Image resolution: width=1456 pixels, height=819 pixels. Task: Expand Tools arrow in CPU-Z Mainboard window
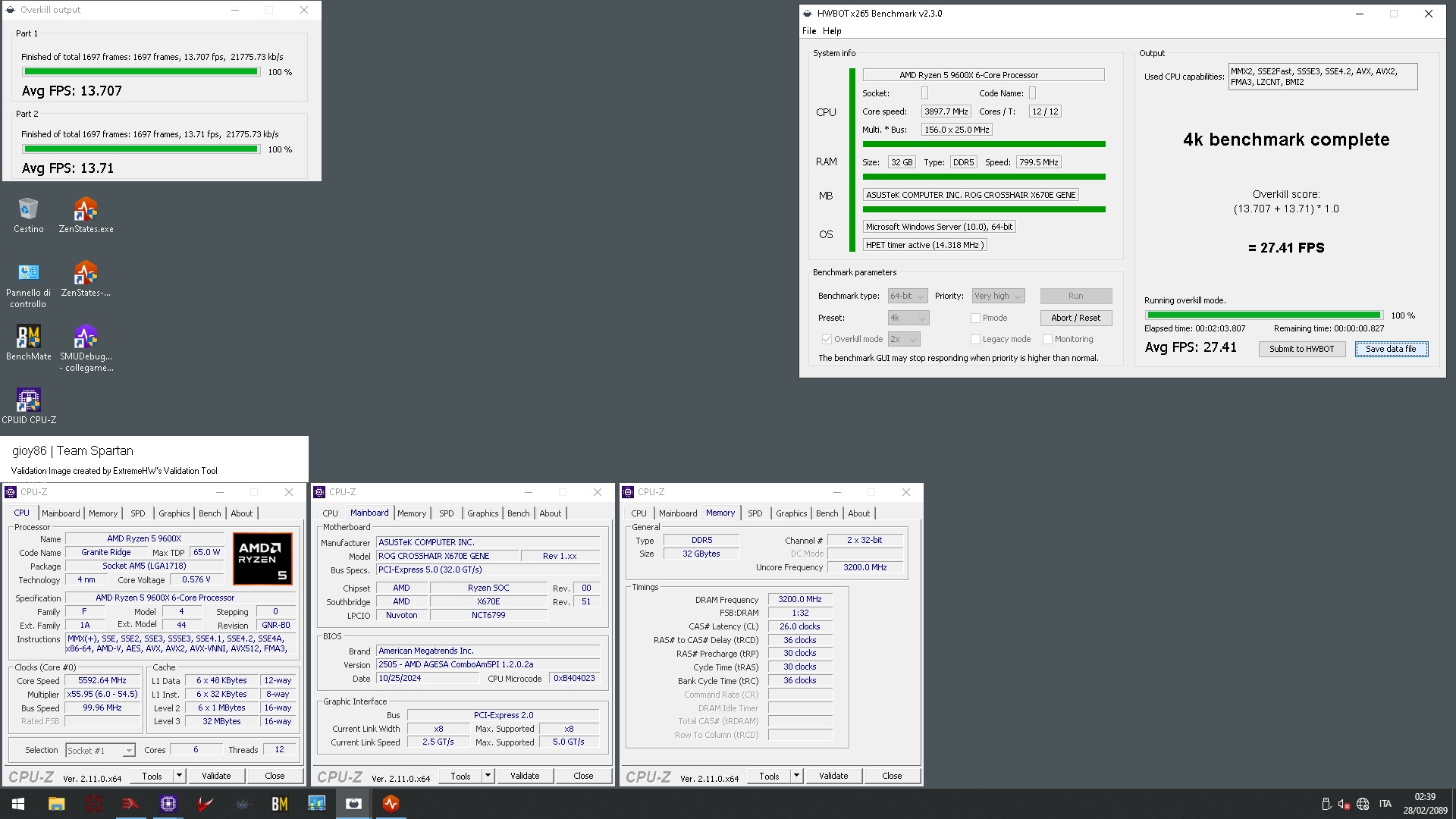point(488,776)
